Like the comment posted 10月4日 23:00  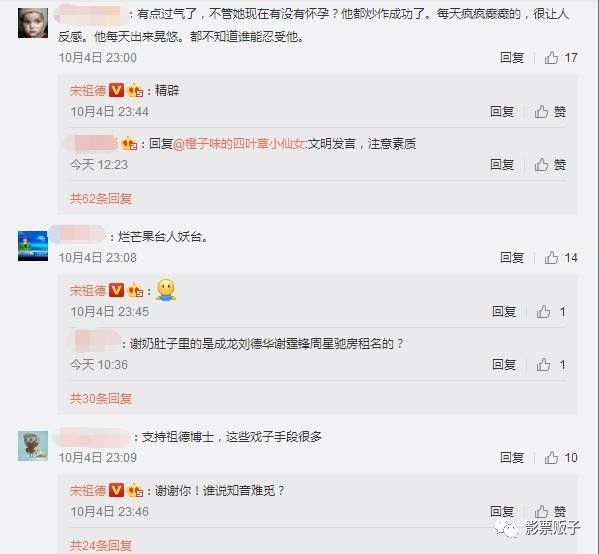pyautogui.click(x=560, y=58)
